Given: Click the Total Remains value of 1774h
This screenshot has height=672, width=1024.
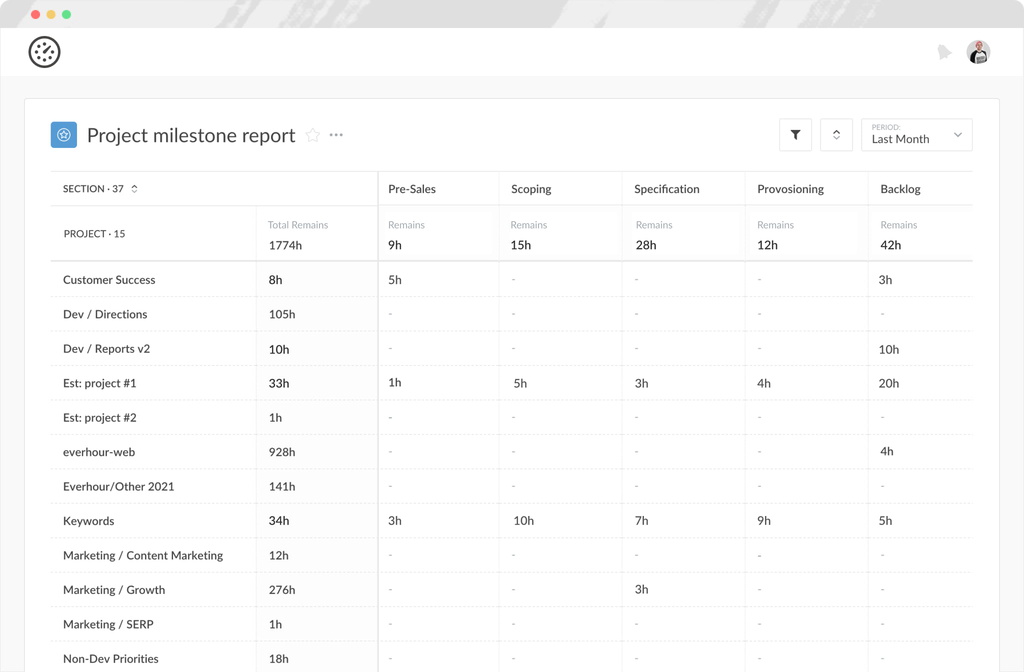Looking at the screenshot, I should click(285, 243).
